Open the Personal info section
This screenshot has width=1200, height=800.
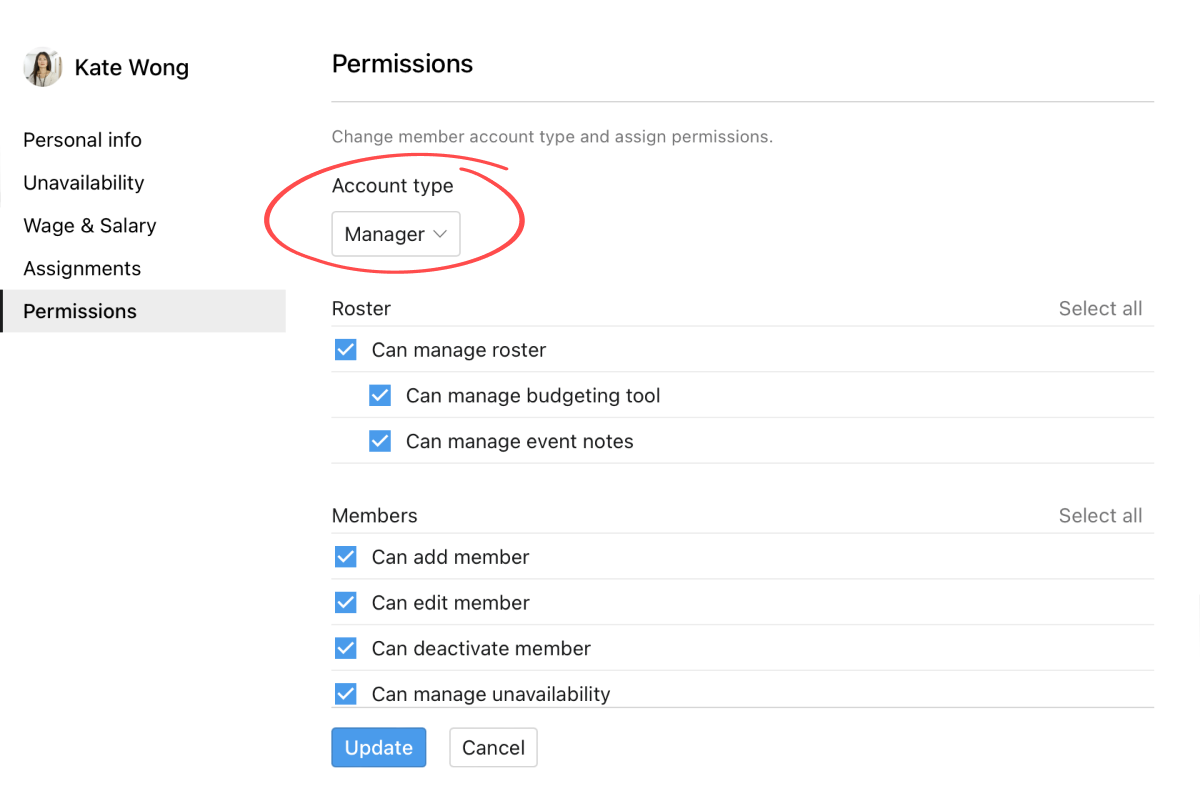click(x=82, y=139)
